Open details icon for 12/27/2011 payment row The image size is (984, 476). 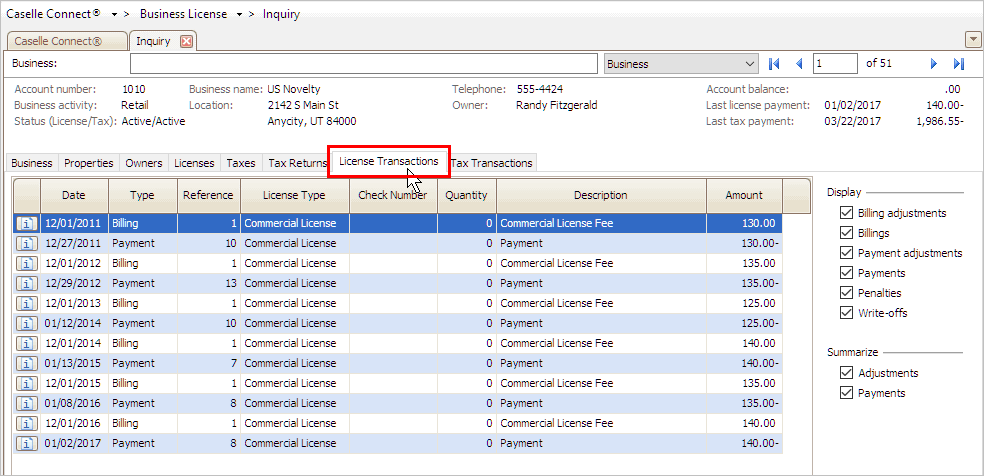coord(26,243)
